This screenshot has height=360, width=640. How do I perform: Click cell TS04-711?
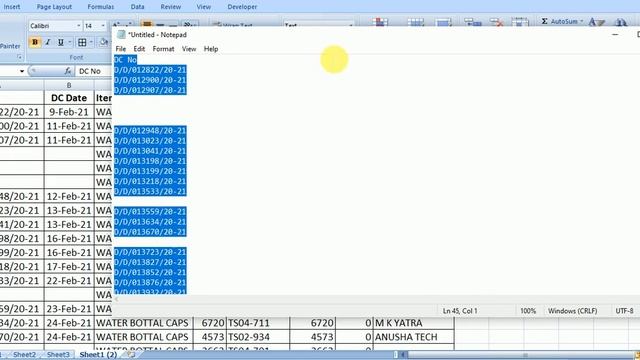[x=258, y=323]
